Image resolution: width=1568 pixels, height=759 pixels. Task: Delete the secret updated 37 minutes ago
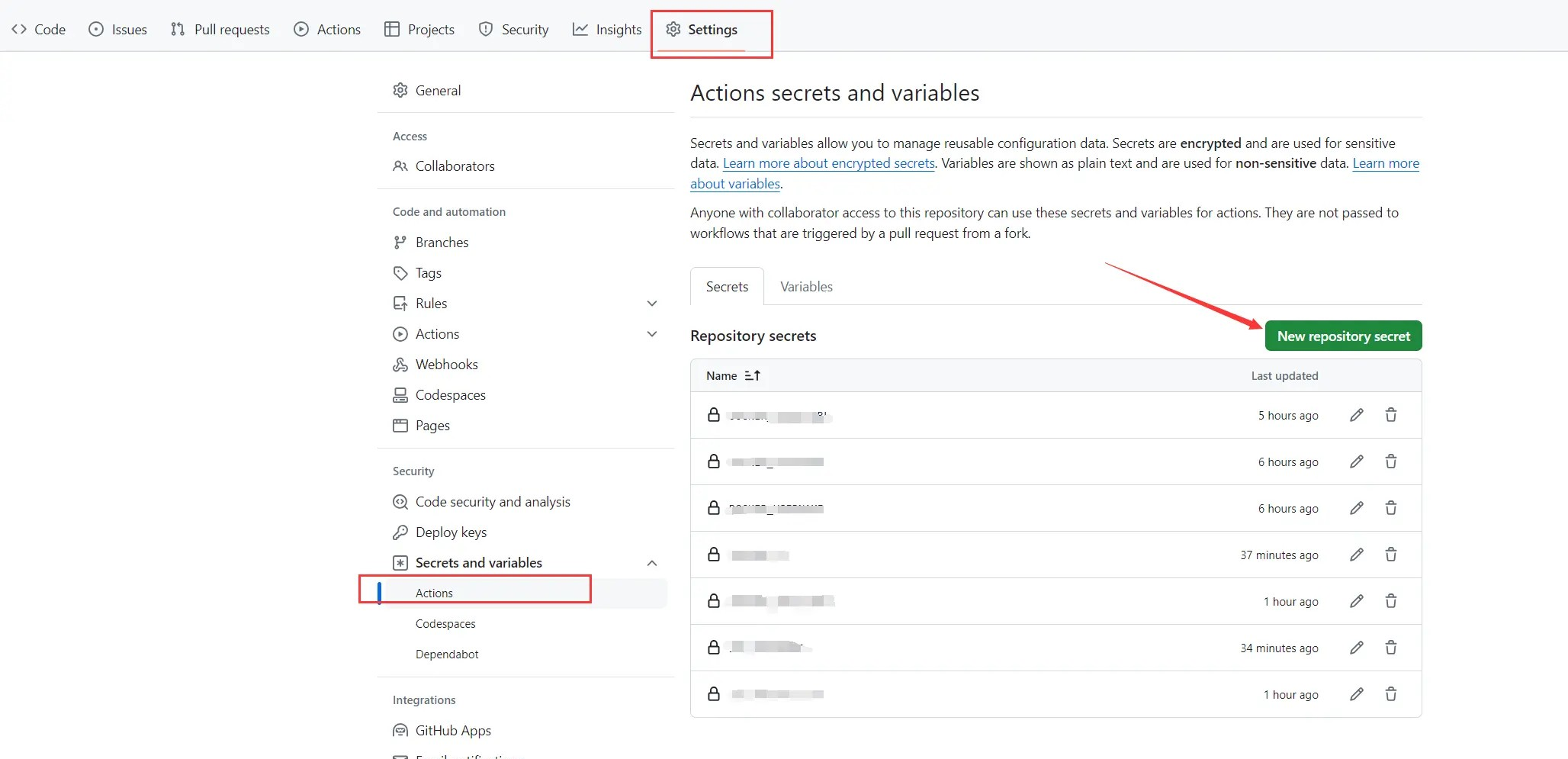[1391, 555]
